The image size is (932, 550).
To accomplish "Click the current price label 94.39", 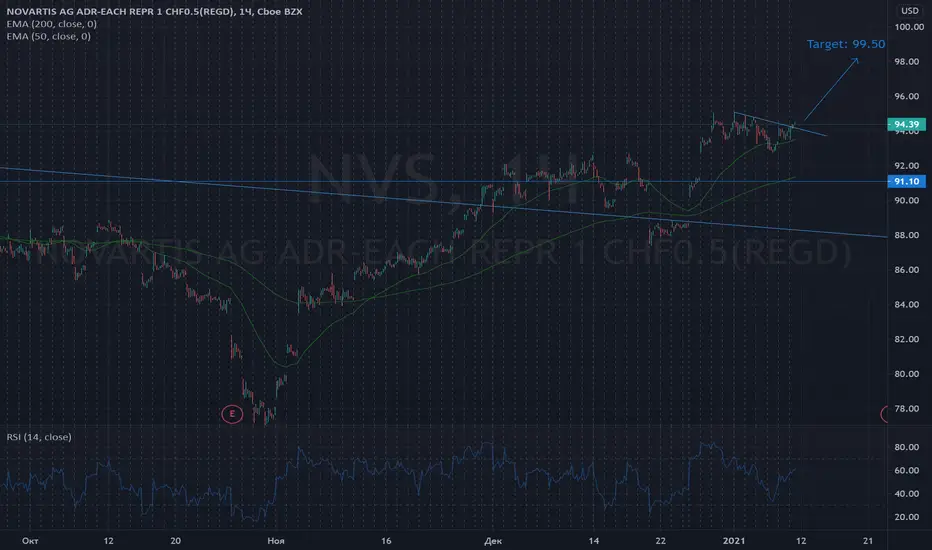I will 906,124.
